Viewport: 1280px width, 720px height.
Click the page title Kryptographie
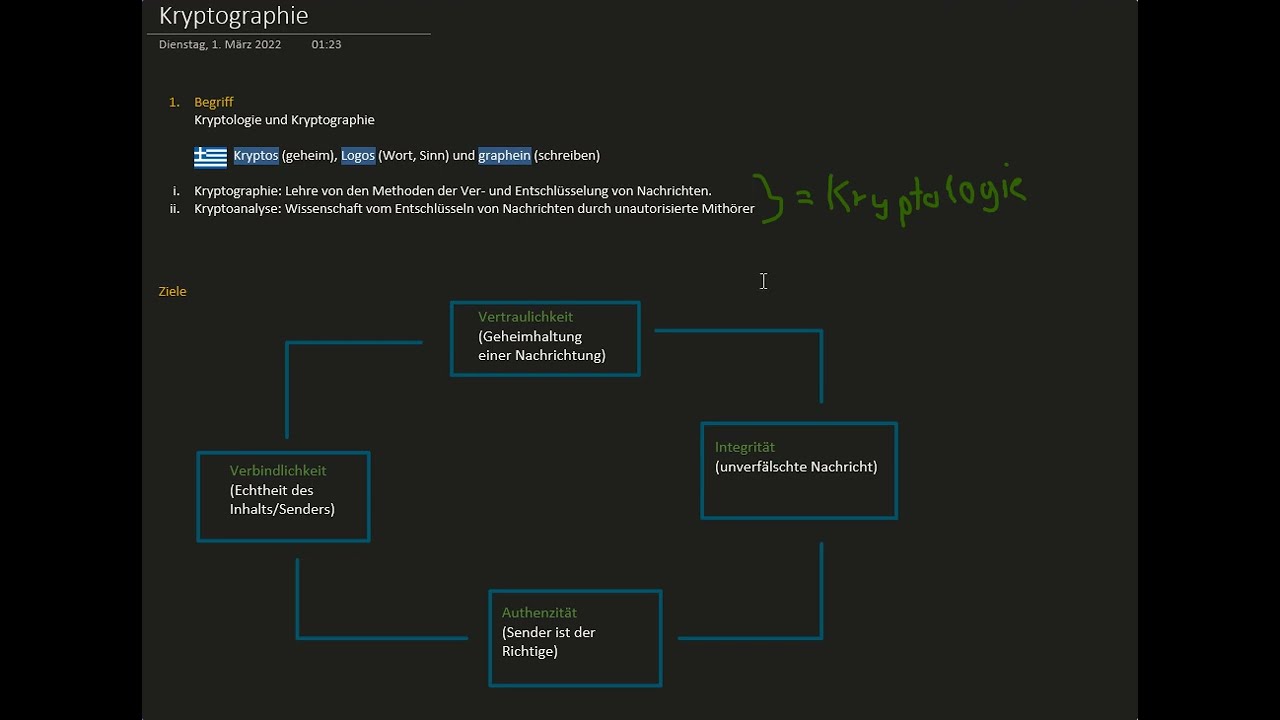point(233,16)
